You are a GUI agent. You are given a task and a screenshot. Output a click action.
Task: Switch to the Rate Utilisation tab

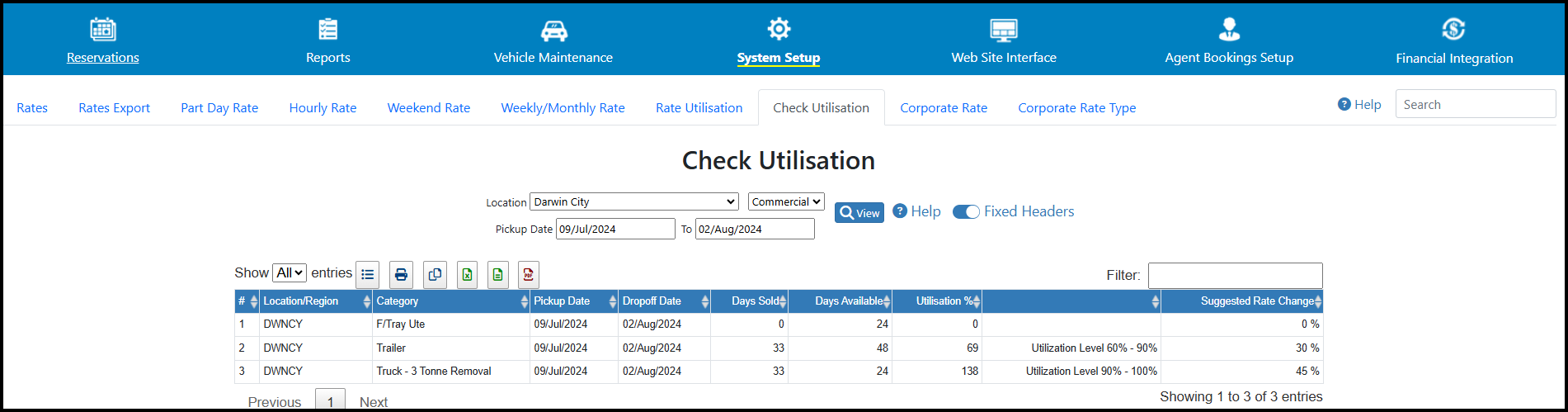click(699, 108)
